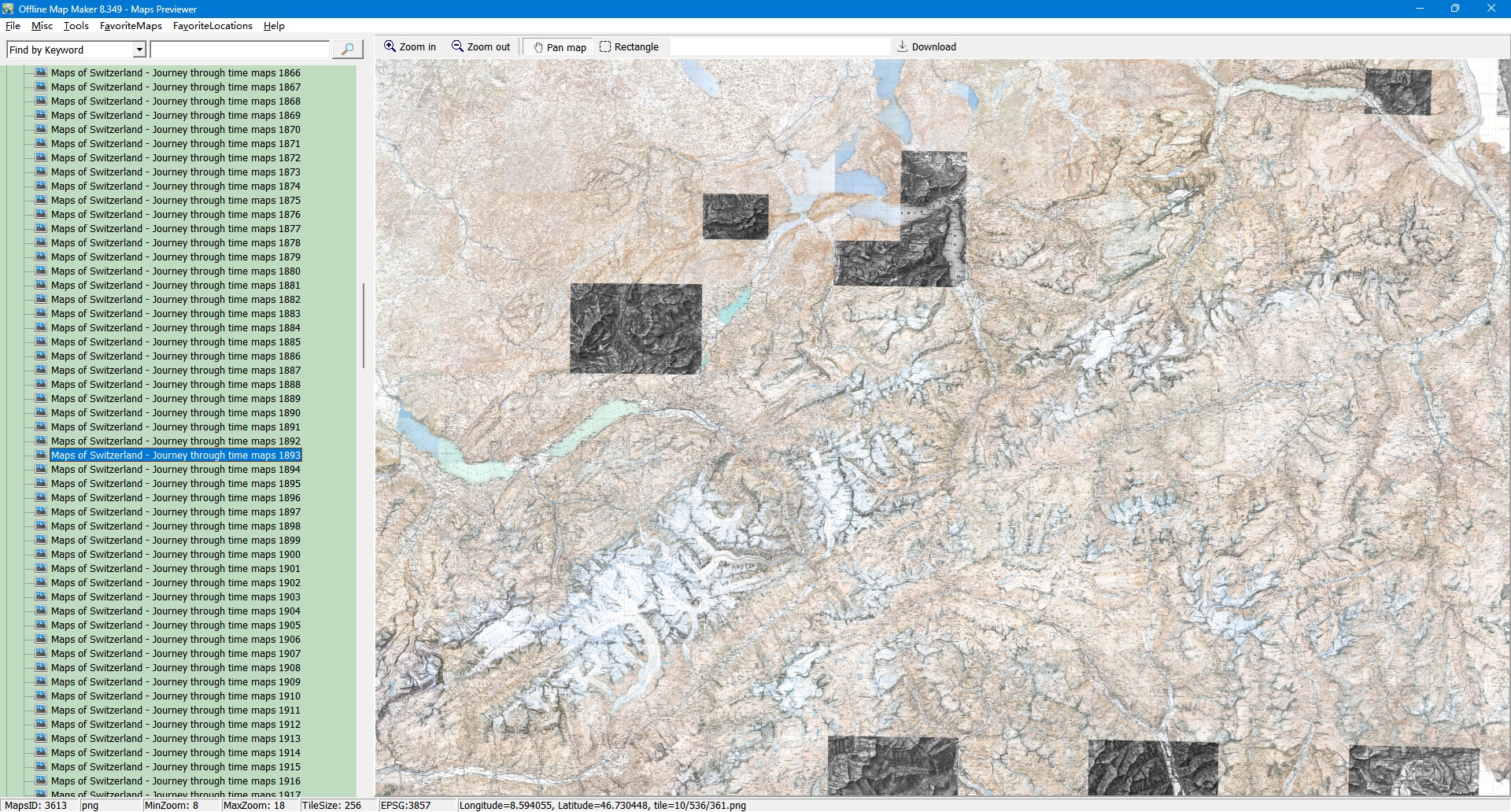
Task: Click the Zoom out magnifier icon
Action: 457,46
